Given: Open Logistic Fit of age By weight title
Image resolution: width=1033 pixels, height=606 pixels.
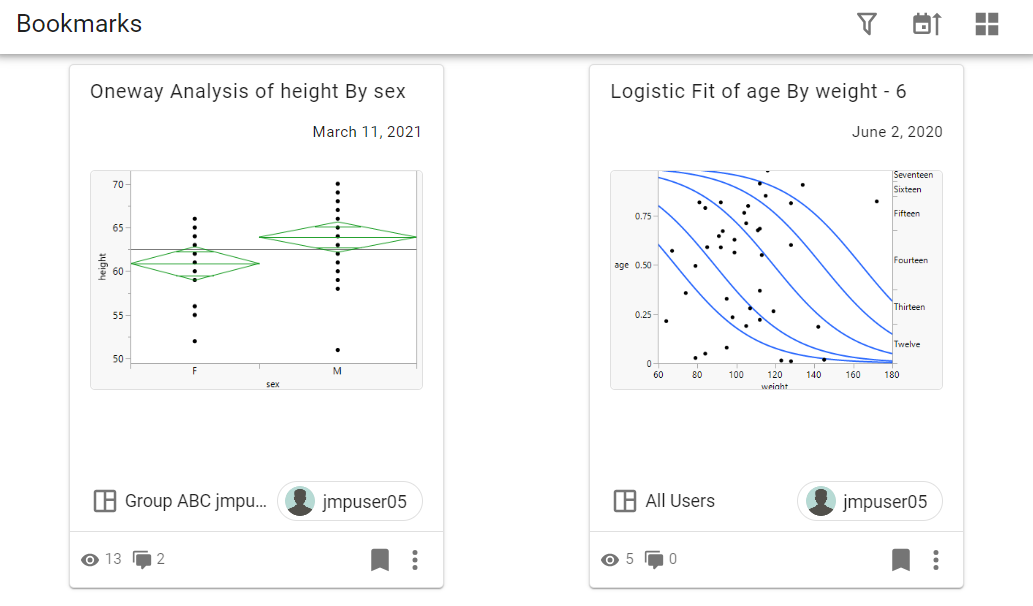Looking at the screenshot, I should point(758,92).
